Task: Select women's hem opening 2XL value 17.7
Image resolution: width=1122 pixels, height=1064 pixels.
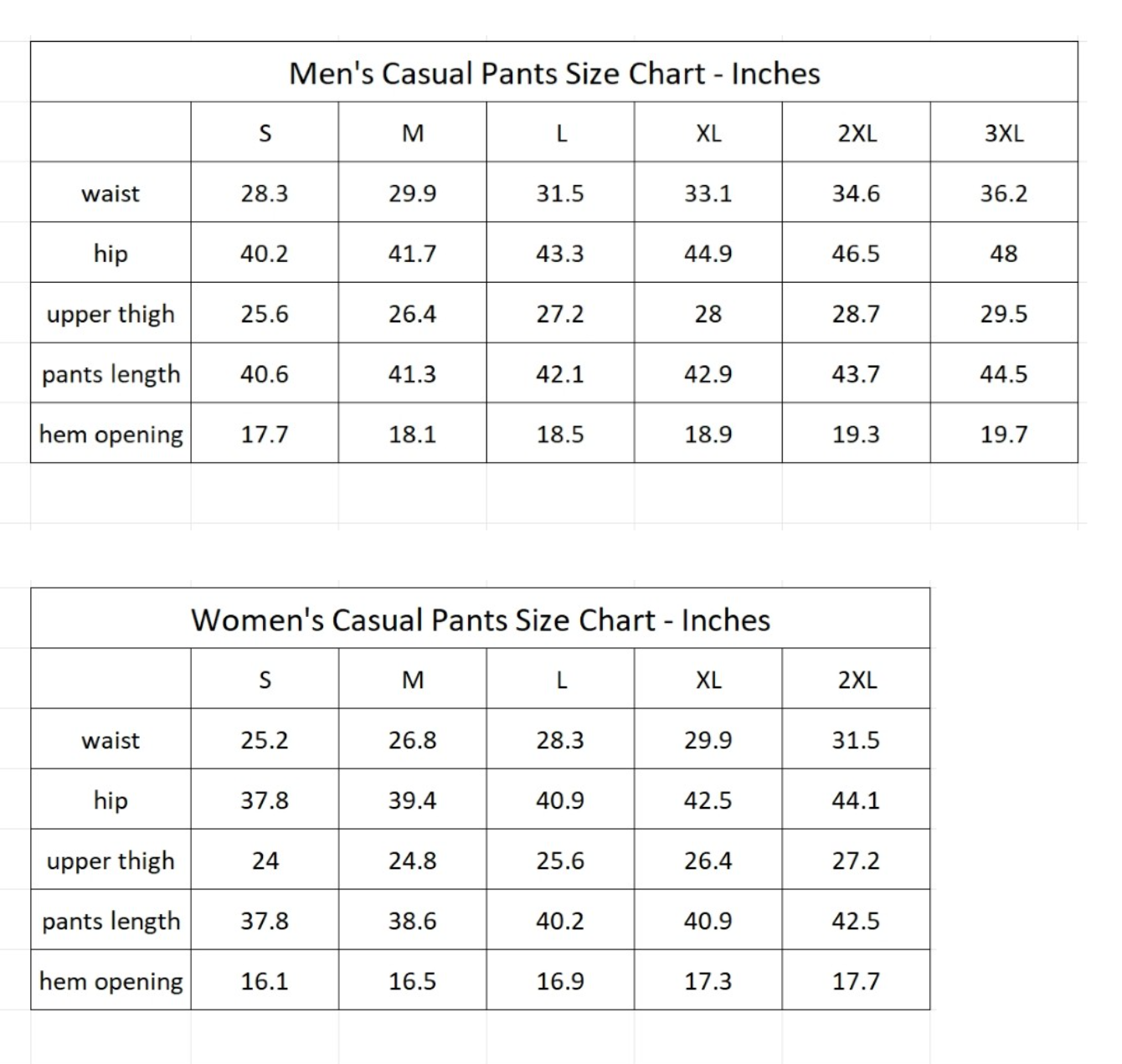Action: click(x=856, y=981)
